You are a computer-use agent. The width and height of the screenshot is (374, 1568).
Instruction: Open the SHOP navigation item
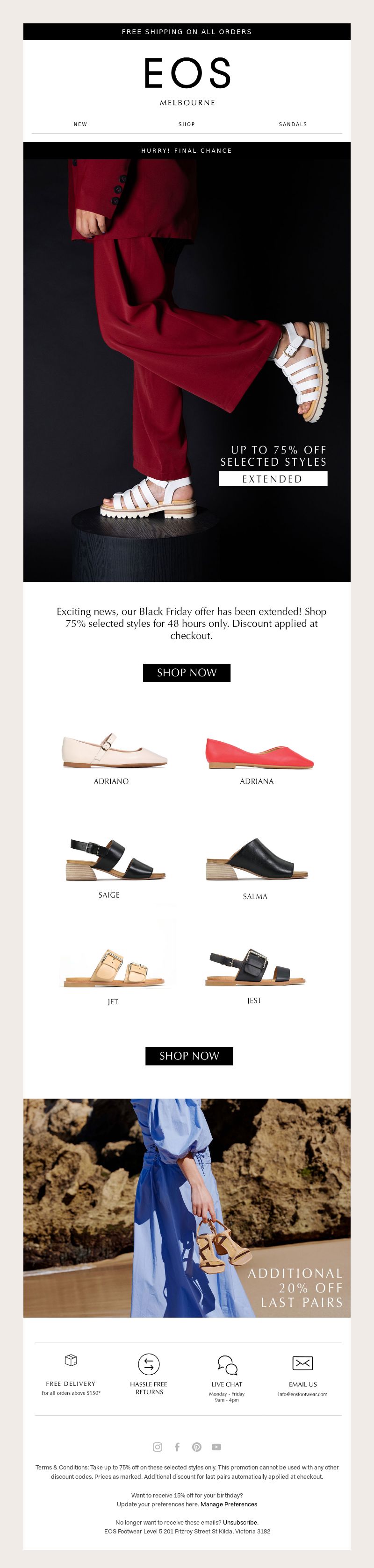(x=187, y=124)
